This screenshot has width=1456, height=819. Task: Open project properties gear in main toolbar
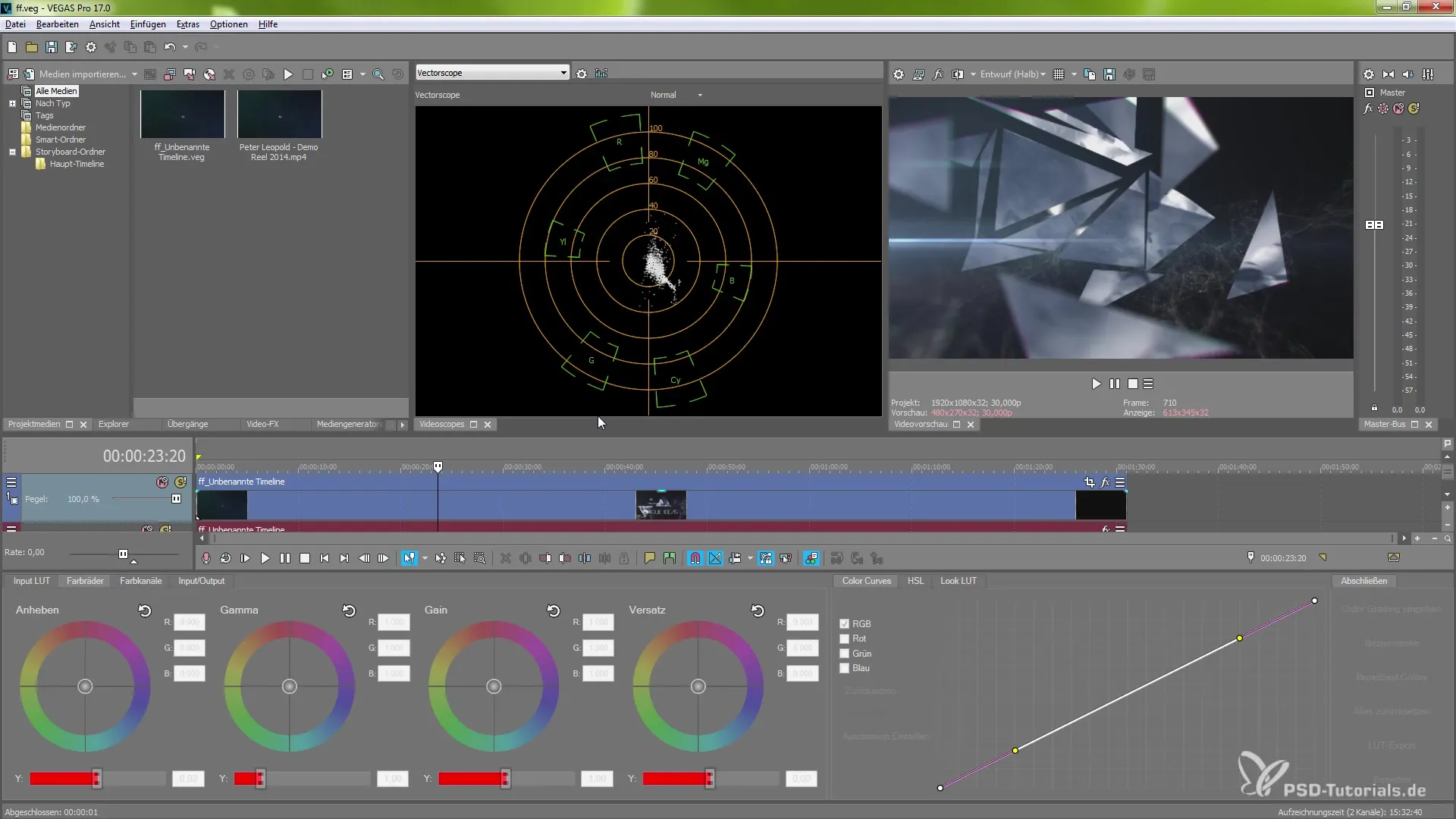tap(91, 47)
